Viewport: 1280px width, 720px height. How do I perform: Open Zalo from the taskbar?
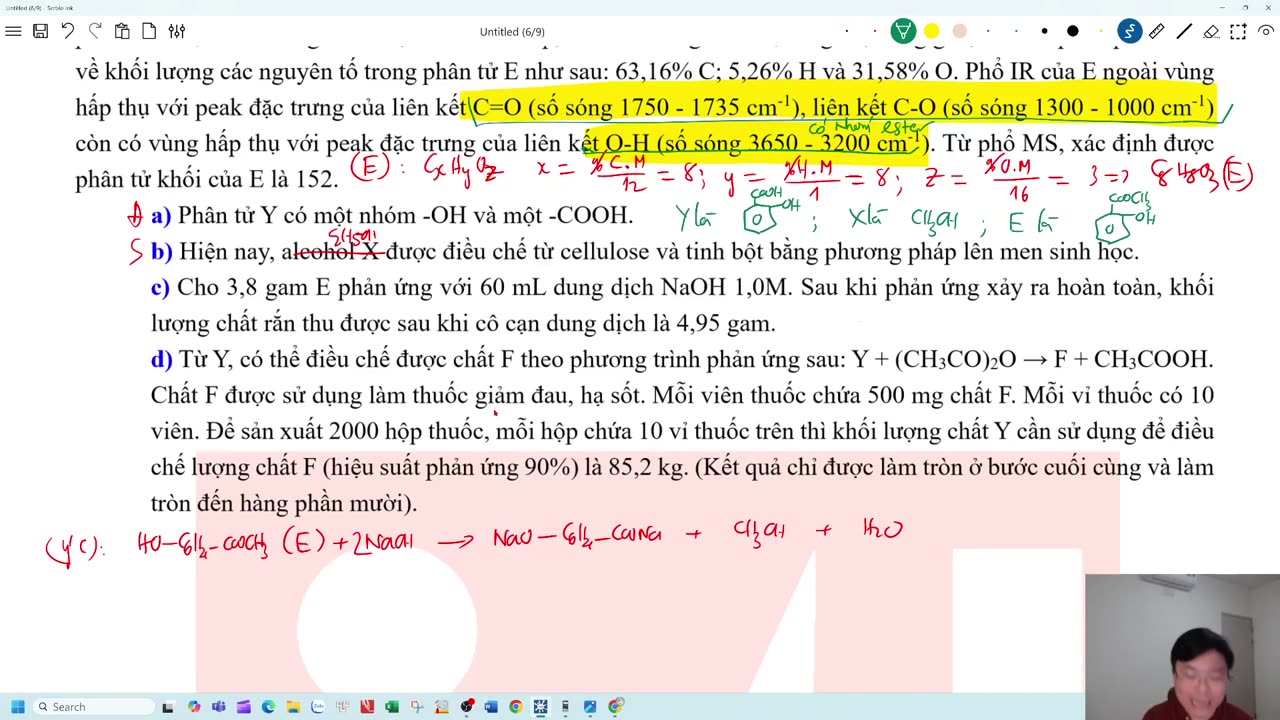tap(318, 707)
